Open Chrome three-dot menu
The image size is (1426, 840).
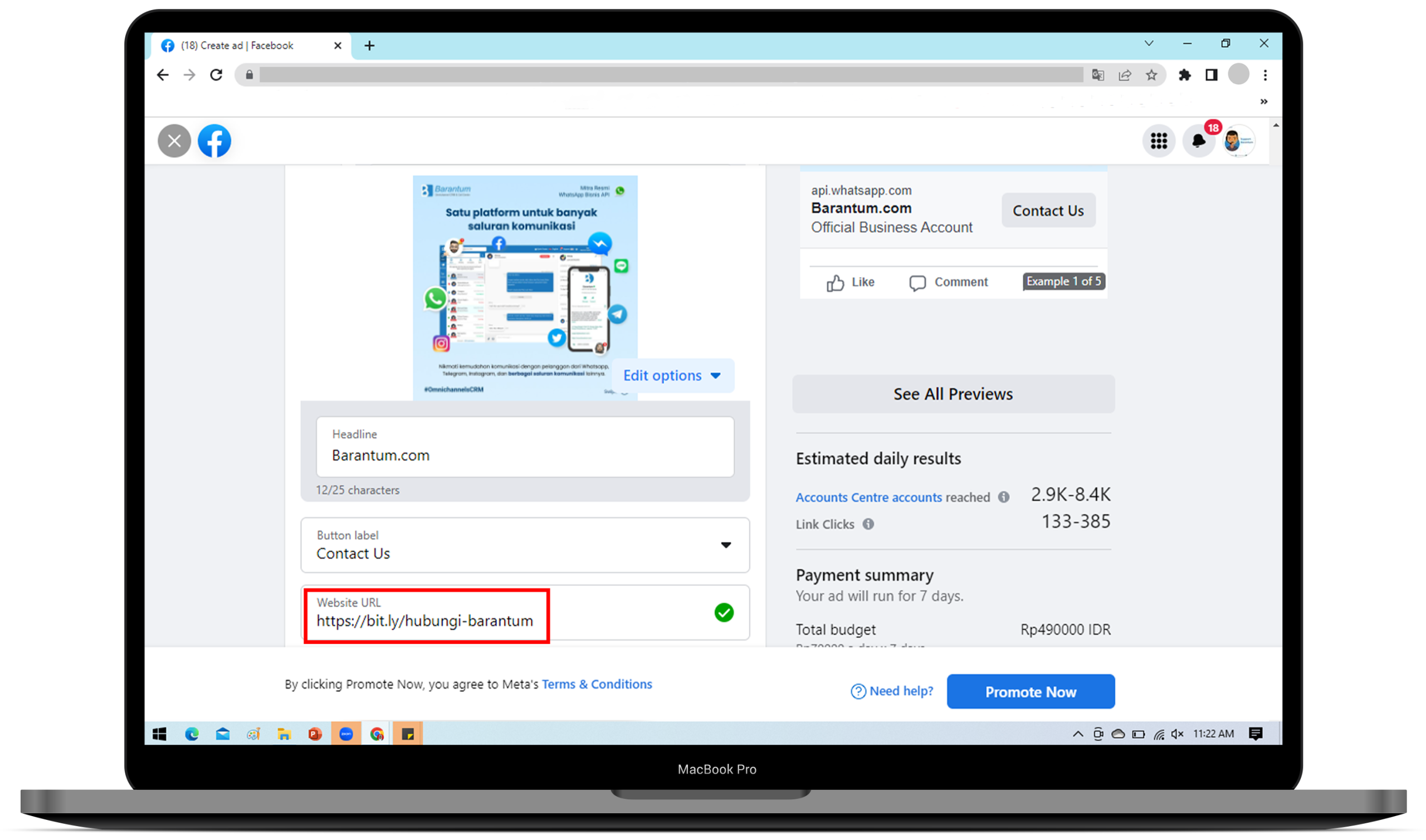pos(1265,75)
